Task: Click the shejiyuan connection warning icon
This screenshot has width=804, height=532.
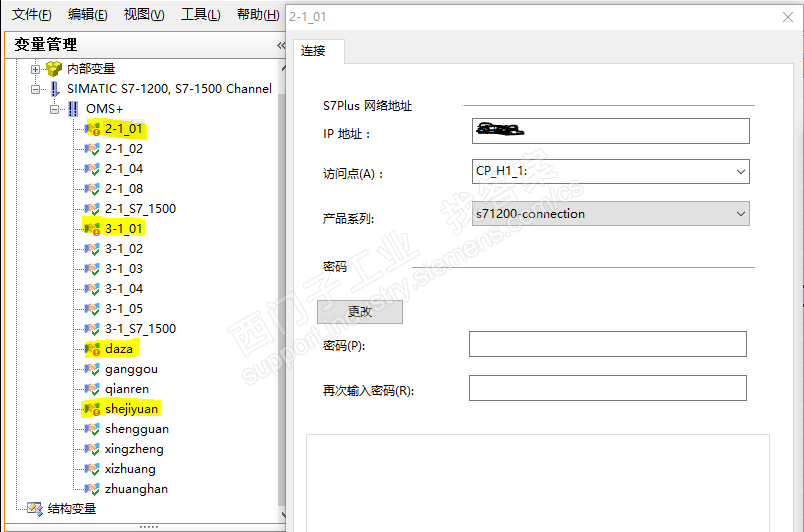Action: (92, 408)
